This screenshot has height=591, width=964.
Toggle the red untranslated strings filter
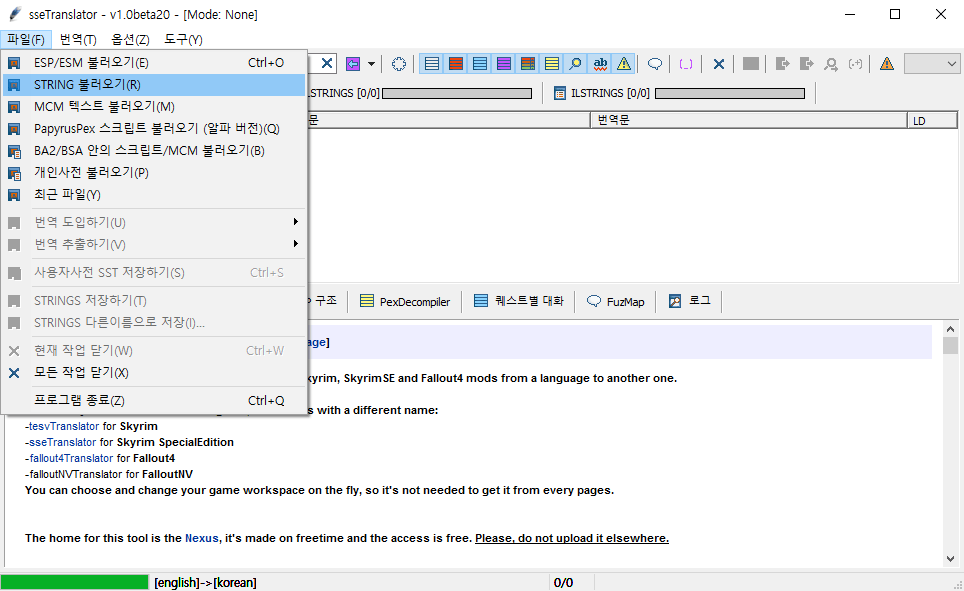point(454,63)
